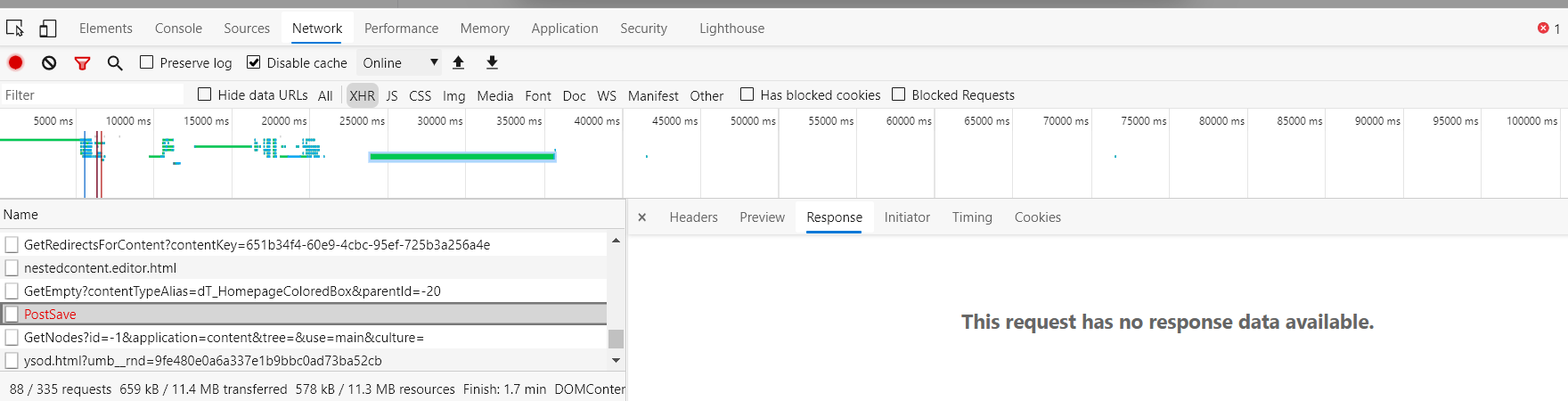Viewport: 1568px width, 401px height.
Task: Select the JS filter type
Action: pos(392,95)
